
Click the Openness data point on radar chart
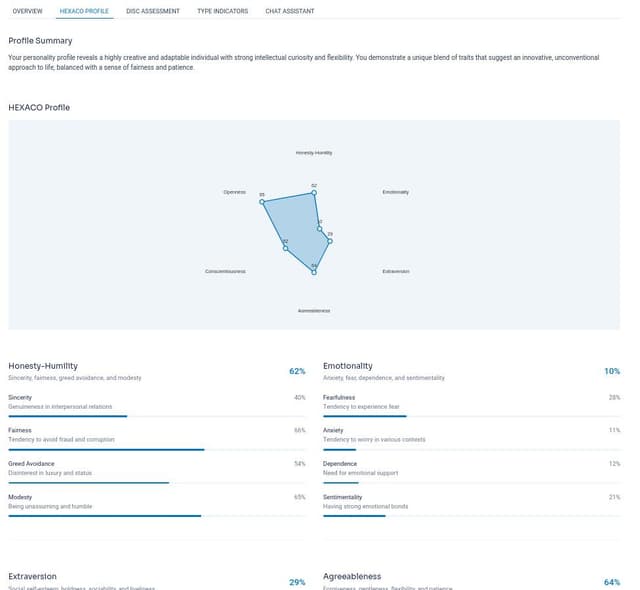click(262, 202)
